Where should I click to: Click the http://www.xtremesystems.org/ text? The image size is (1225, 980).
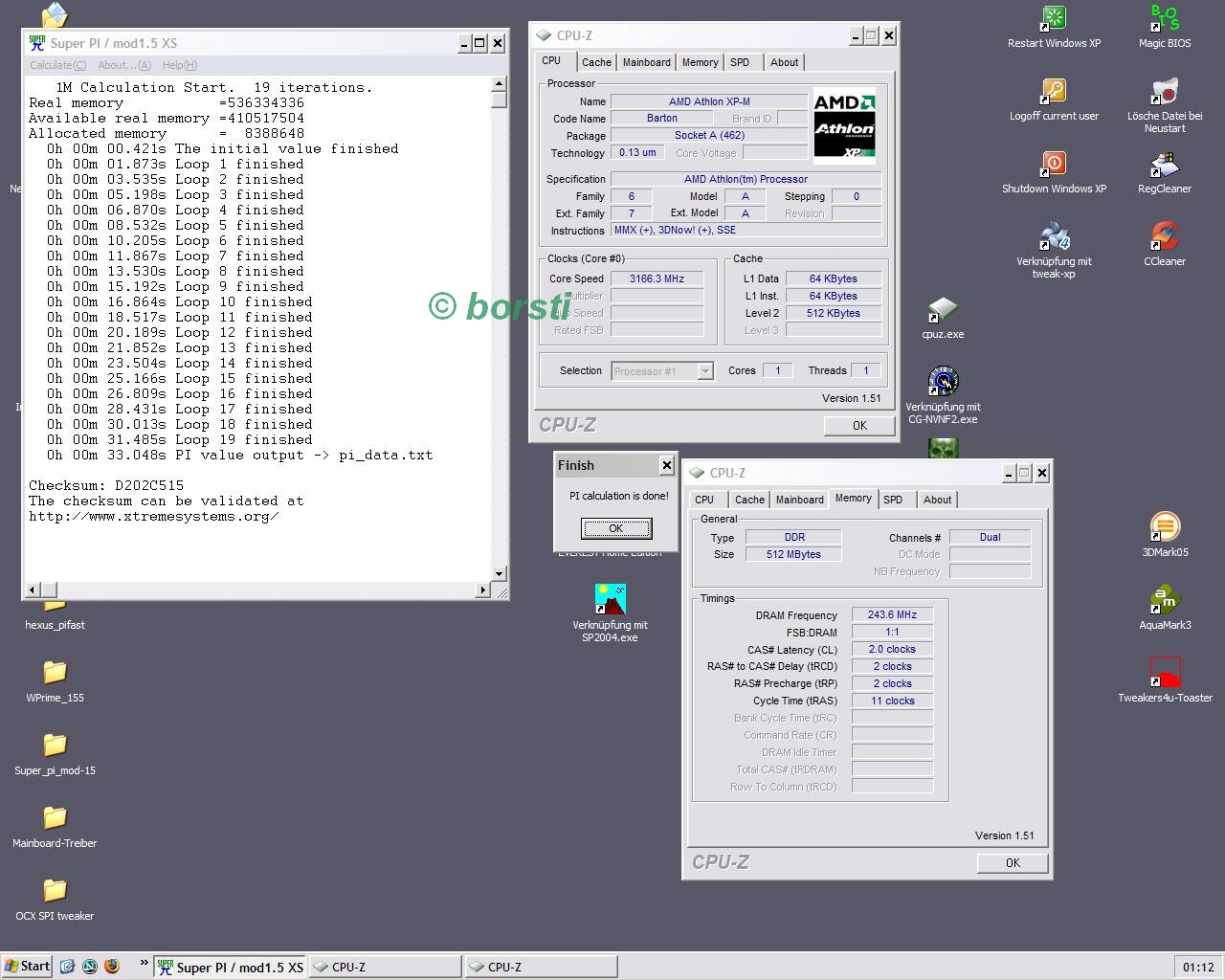154,516
